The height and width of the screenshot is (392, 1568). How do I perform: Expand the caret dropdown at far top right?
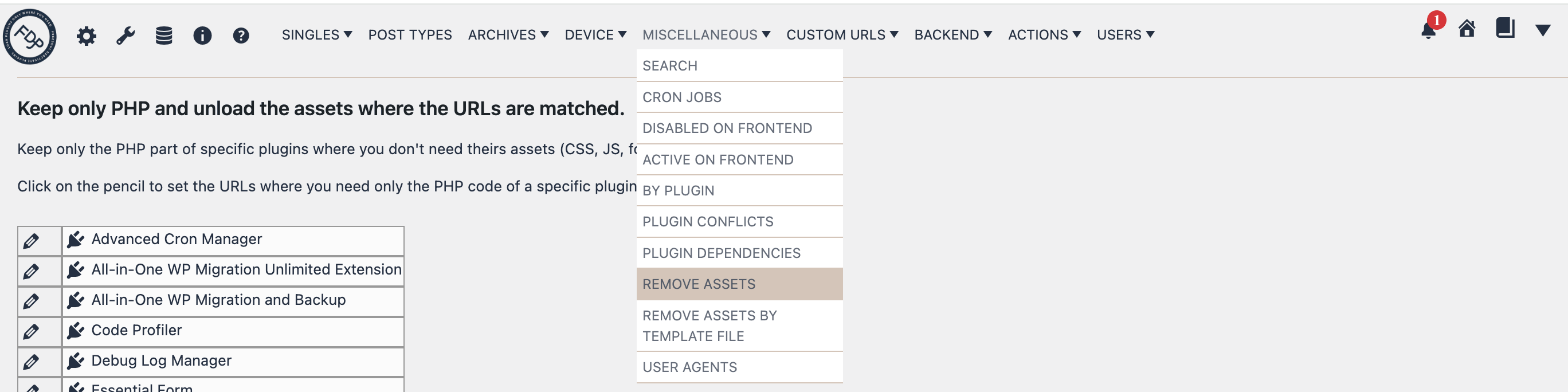(x=1545, y=29)
